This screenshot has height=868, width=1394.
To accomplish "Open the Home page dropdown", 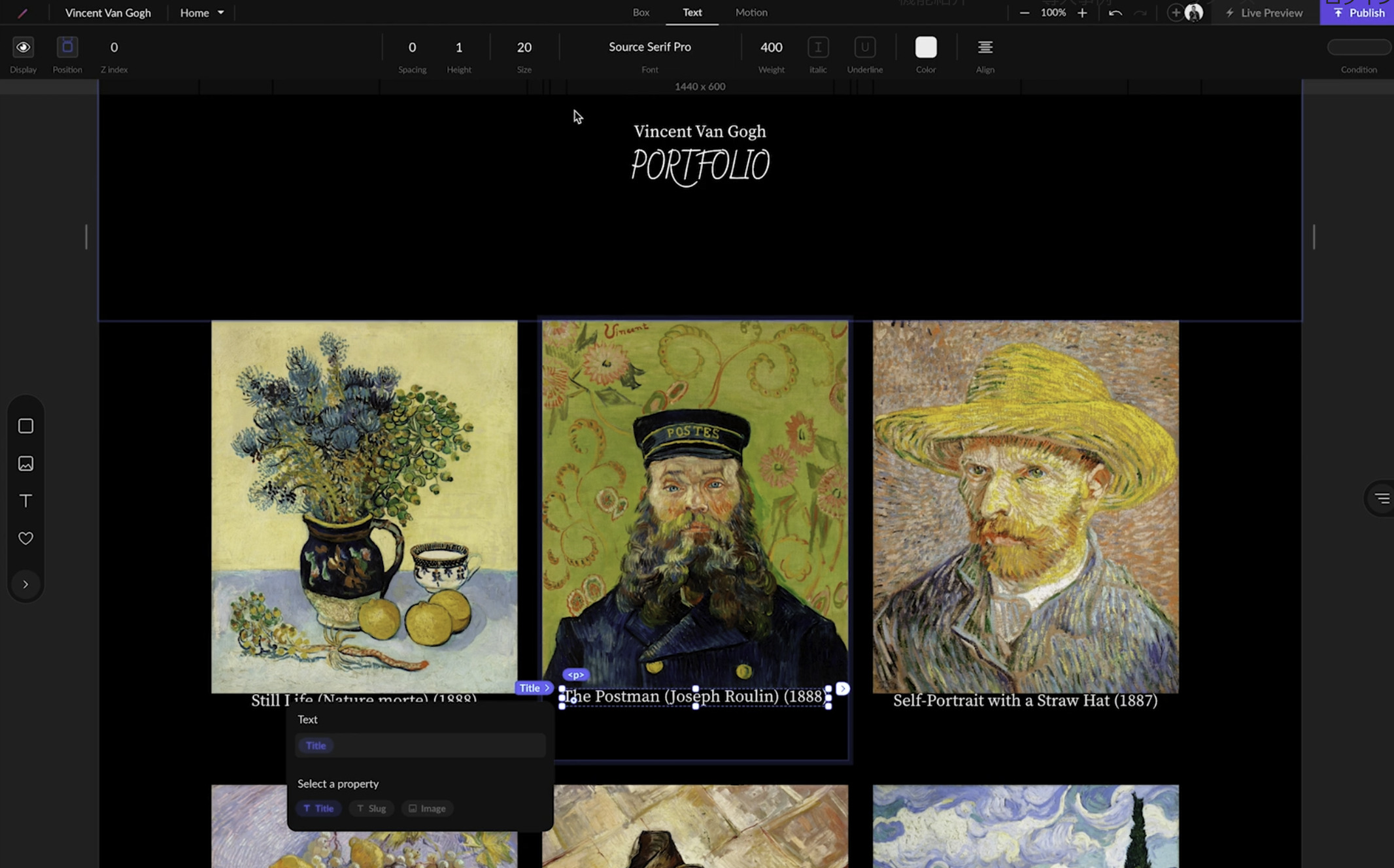I will point(201,12).
